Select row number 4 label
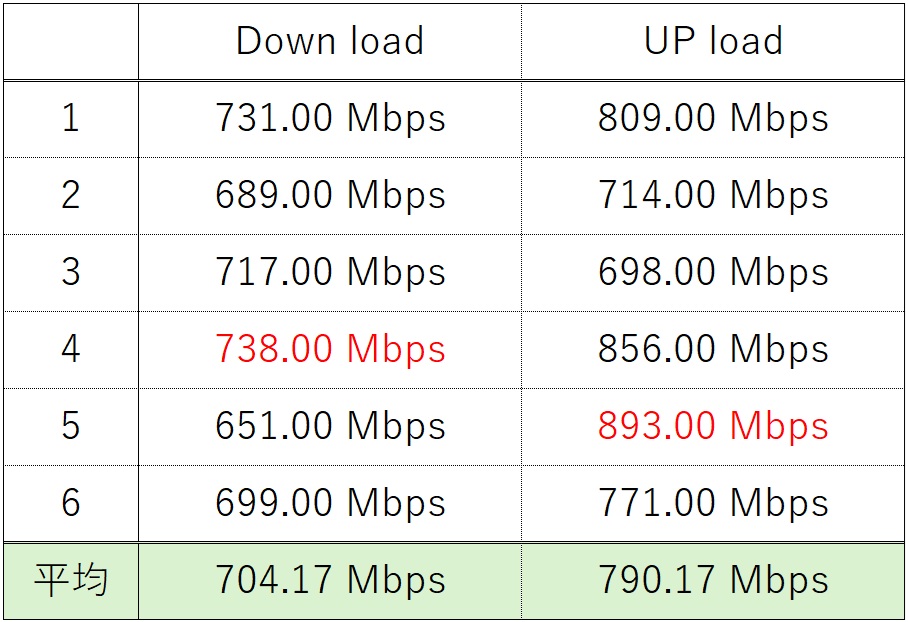Screen dimensions: 908x622 pyautogui.click(x=70, y=349)
